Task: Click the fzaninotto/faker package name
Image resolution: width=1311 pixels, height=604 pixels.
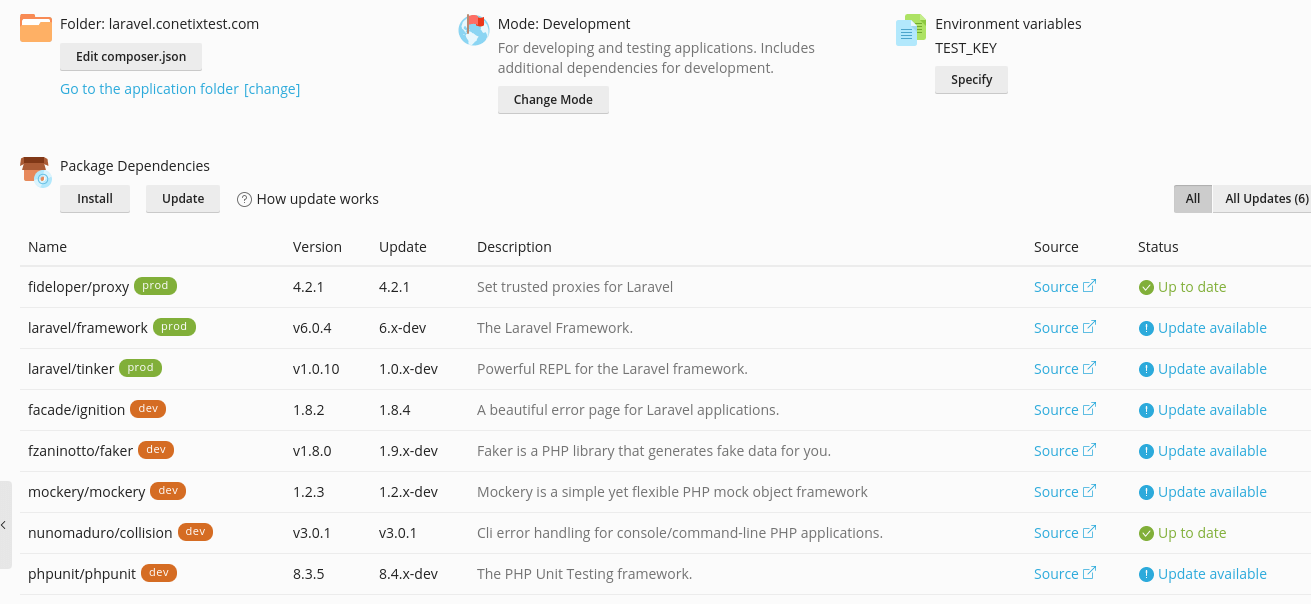Action: (80, 451)
